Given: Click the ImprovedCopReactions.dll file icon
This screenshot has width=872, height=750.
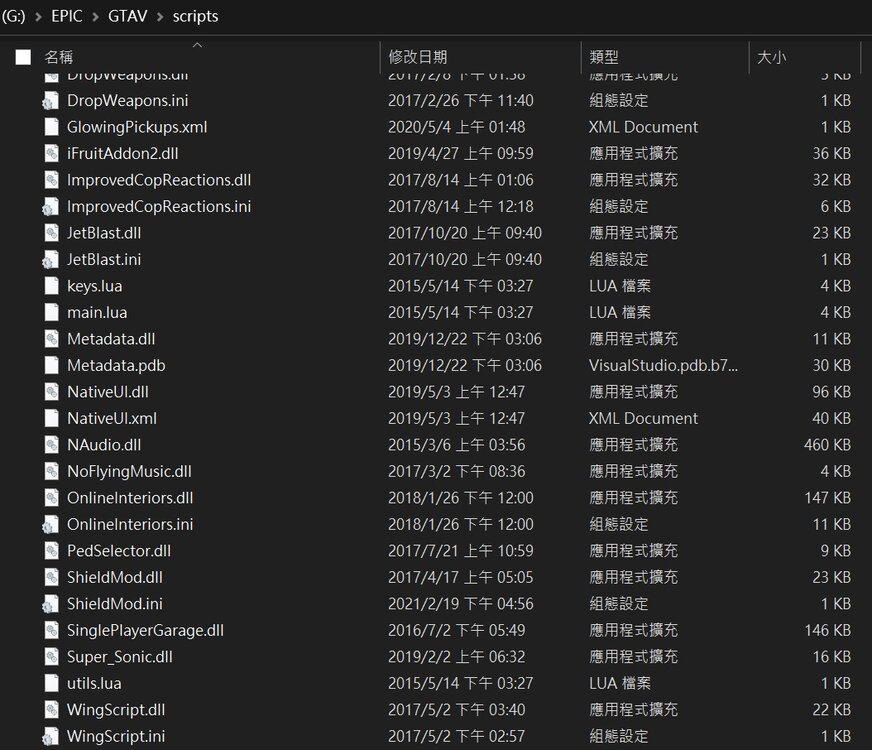Looking at the screenshot, I should click(x=51, y=180).
